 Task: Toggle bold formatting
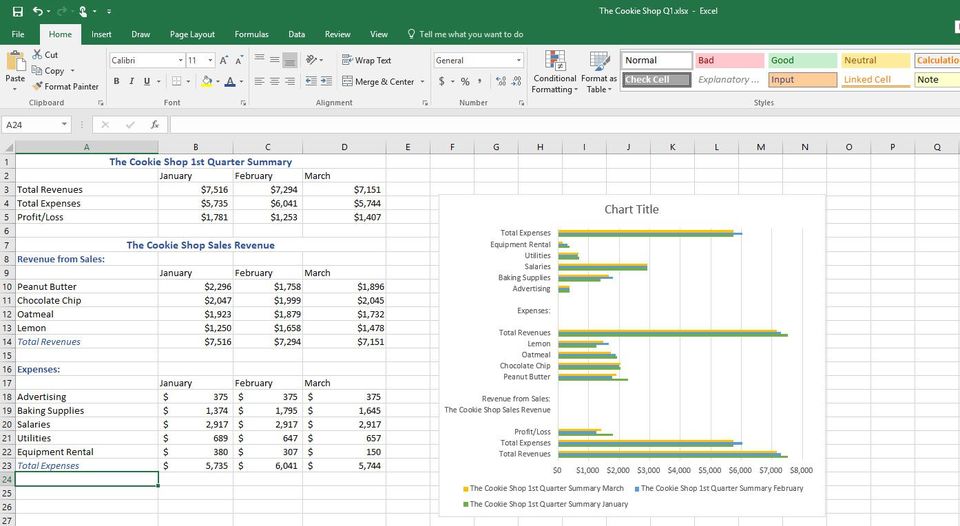point(116,81)
